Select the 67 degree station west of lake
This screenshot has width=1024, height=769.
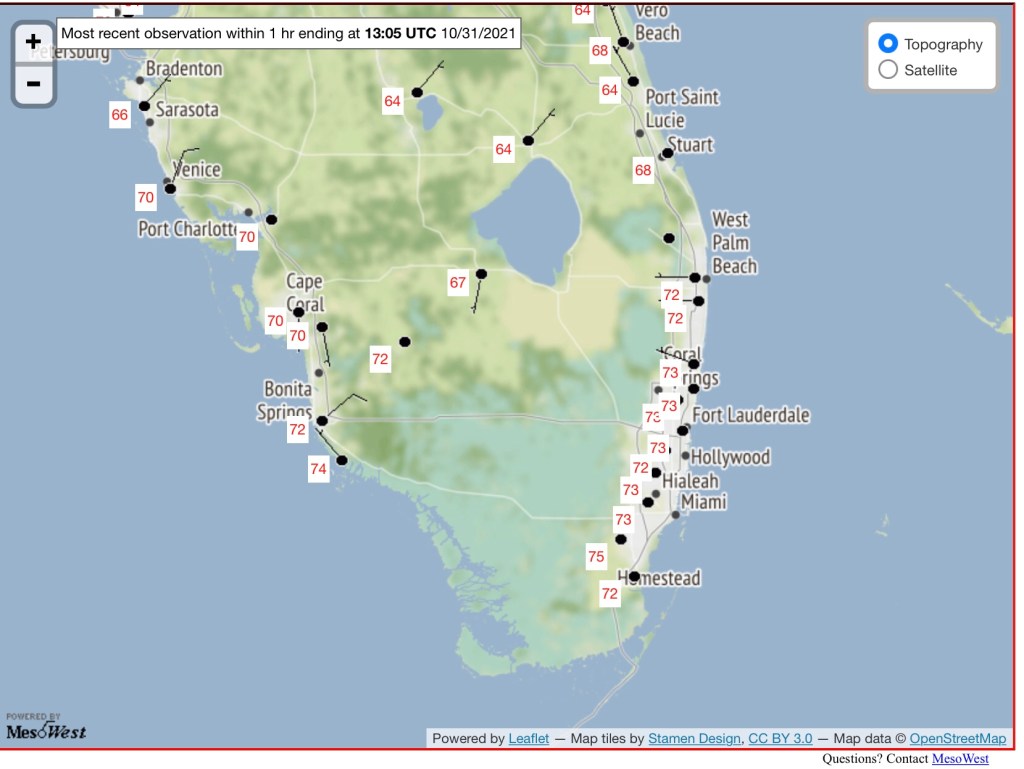click(x=481, y=273)
